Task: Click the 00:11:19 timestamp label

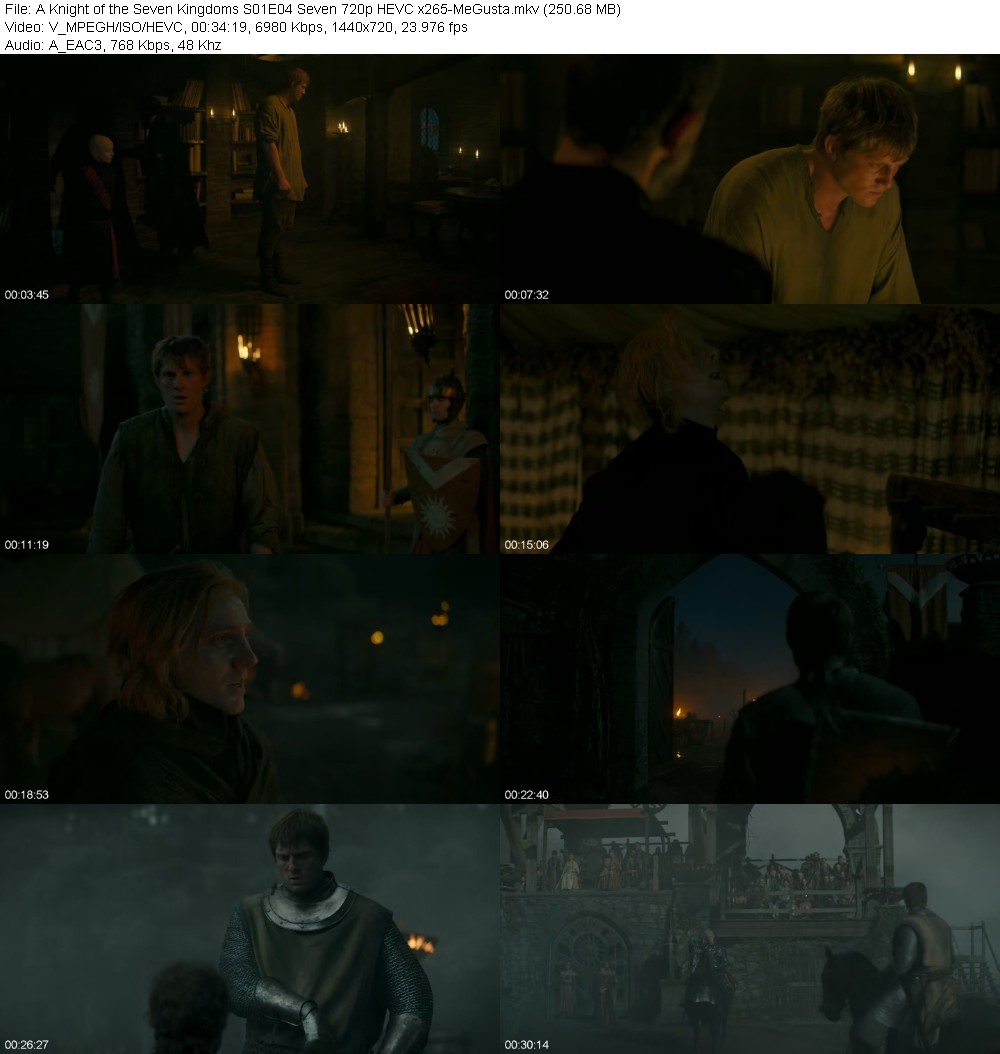Action: (x=27, y=545)
